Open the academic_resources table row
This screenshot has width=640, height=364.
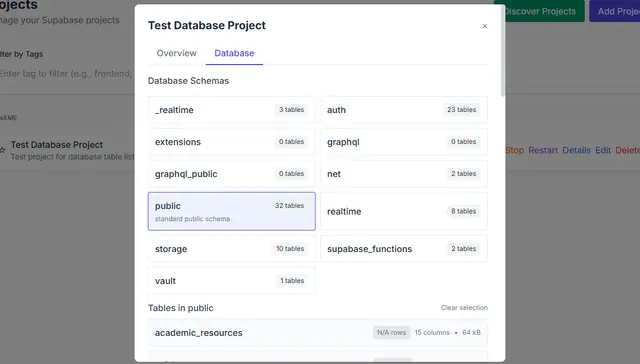[x=318, y=333]
